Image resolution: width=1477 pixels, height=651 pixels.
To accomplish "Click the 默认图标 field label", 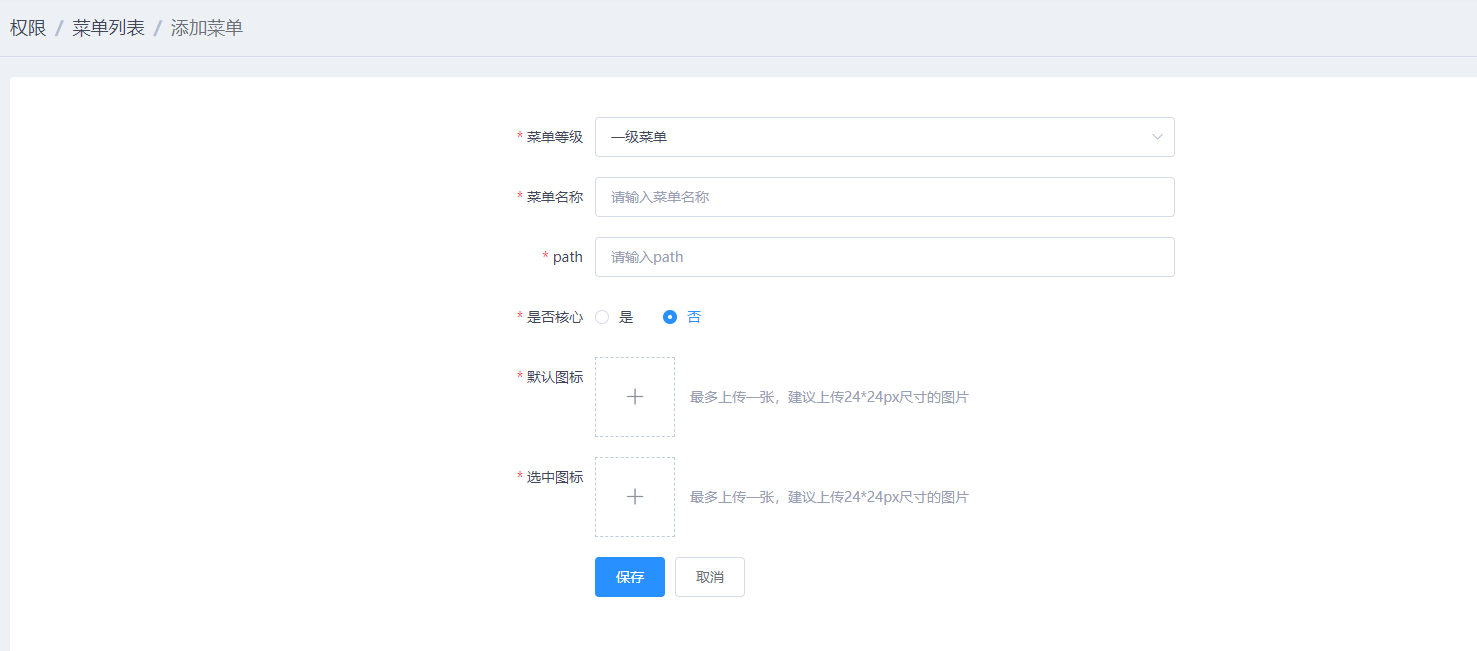I will point(554,377).
